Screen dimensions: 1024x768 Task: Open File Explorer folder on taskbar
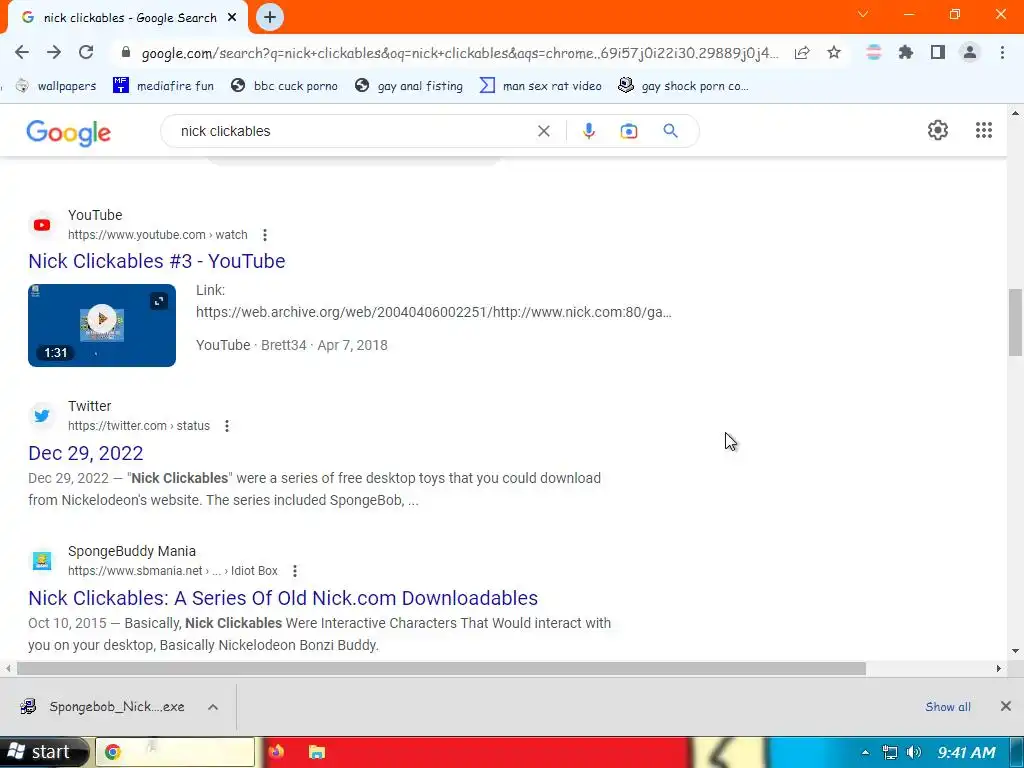click(x=317, y=752)
